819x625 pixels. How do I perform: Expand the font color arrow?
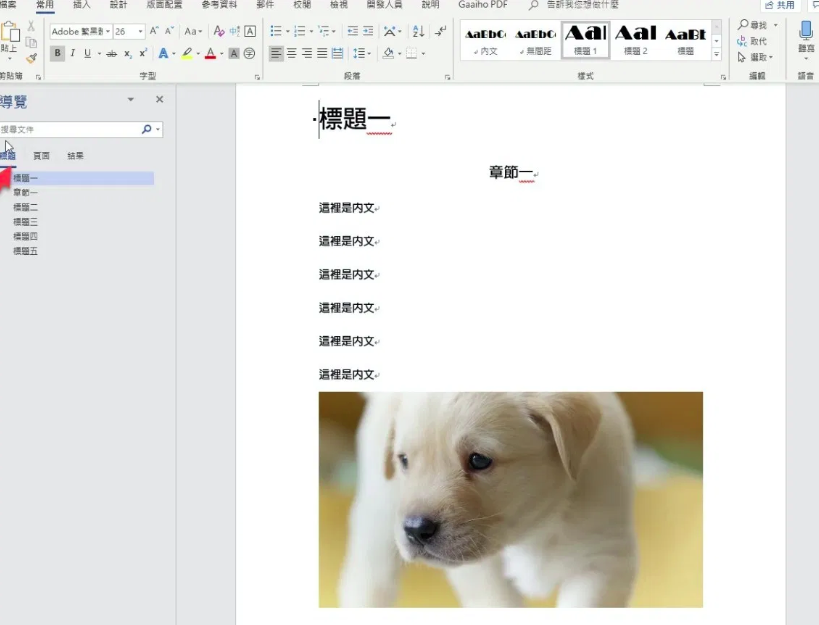pyautogui.click(x=222, y=53)
